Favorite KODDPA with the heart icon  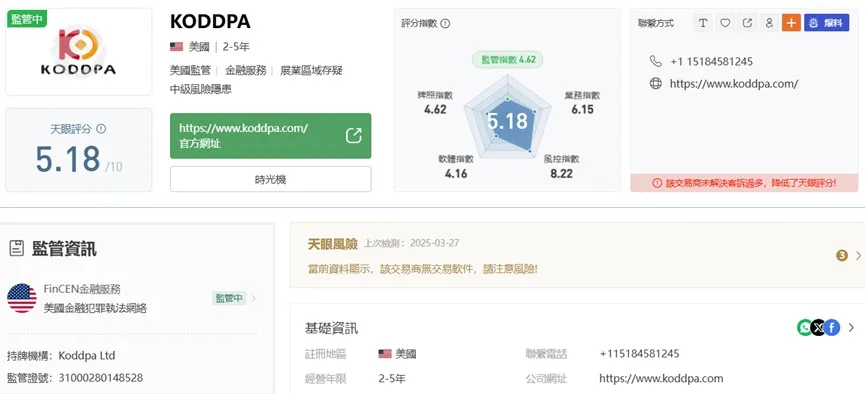click(725, 23)
